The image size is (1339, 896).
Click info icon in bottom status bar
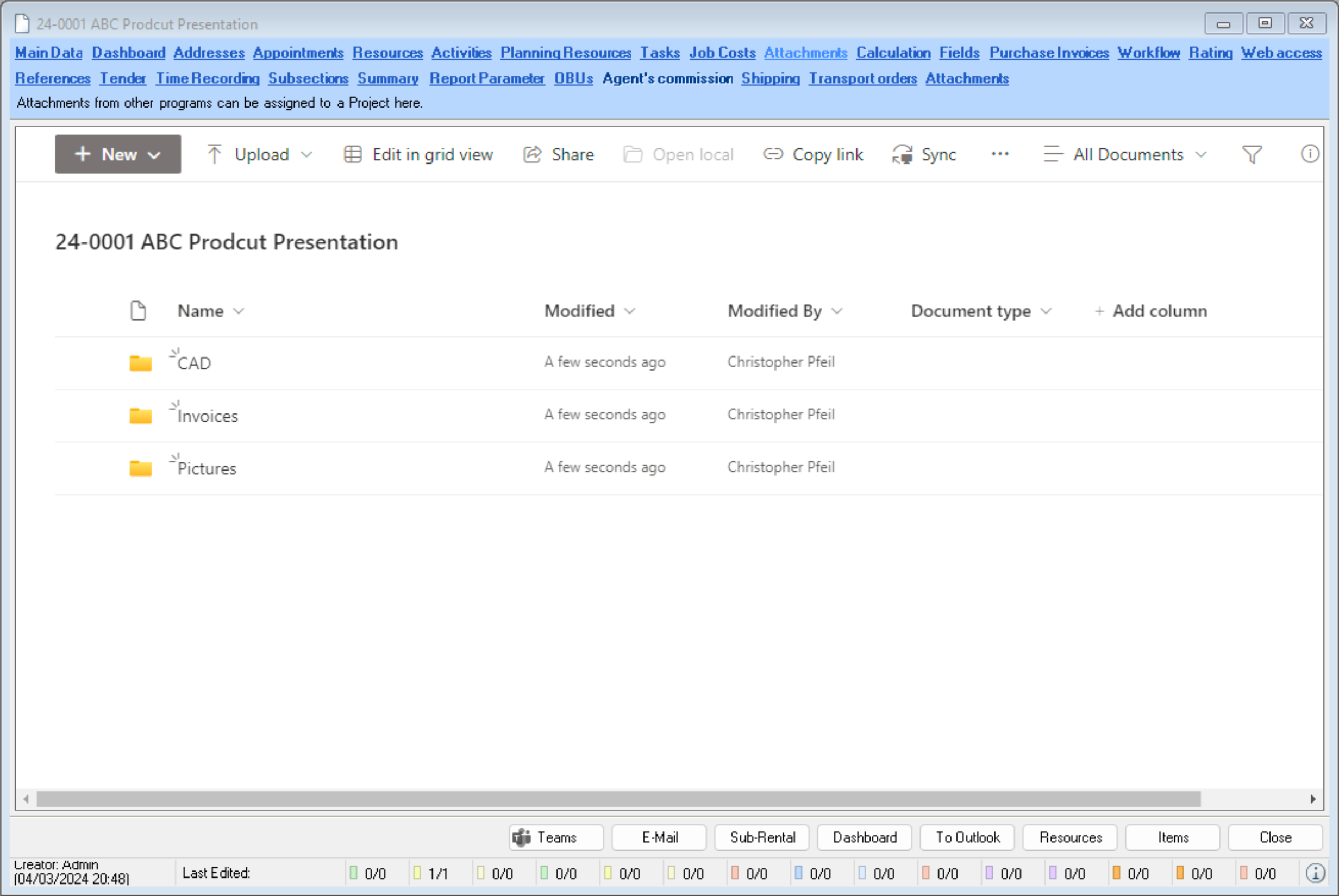point(1315,873)
